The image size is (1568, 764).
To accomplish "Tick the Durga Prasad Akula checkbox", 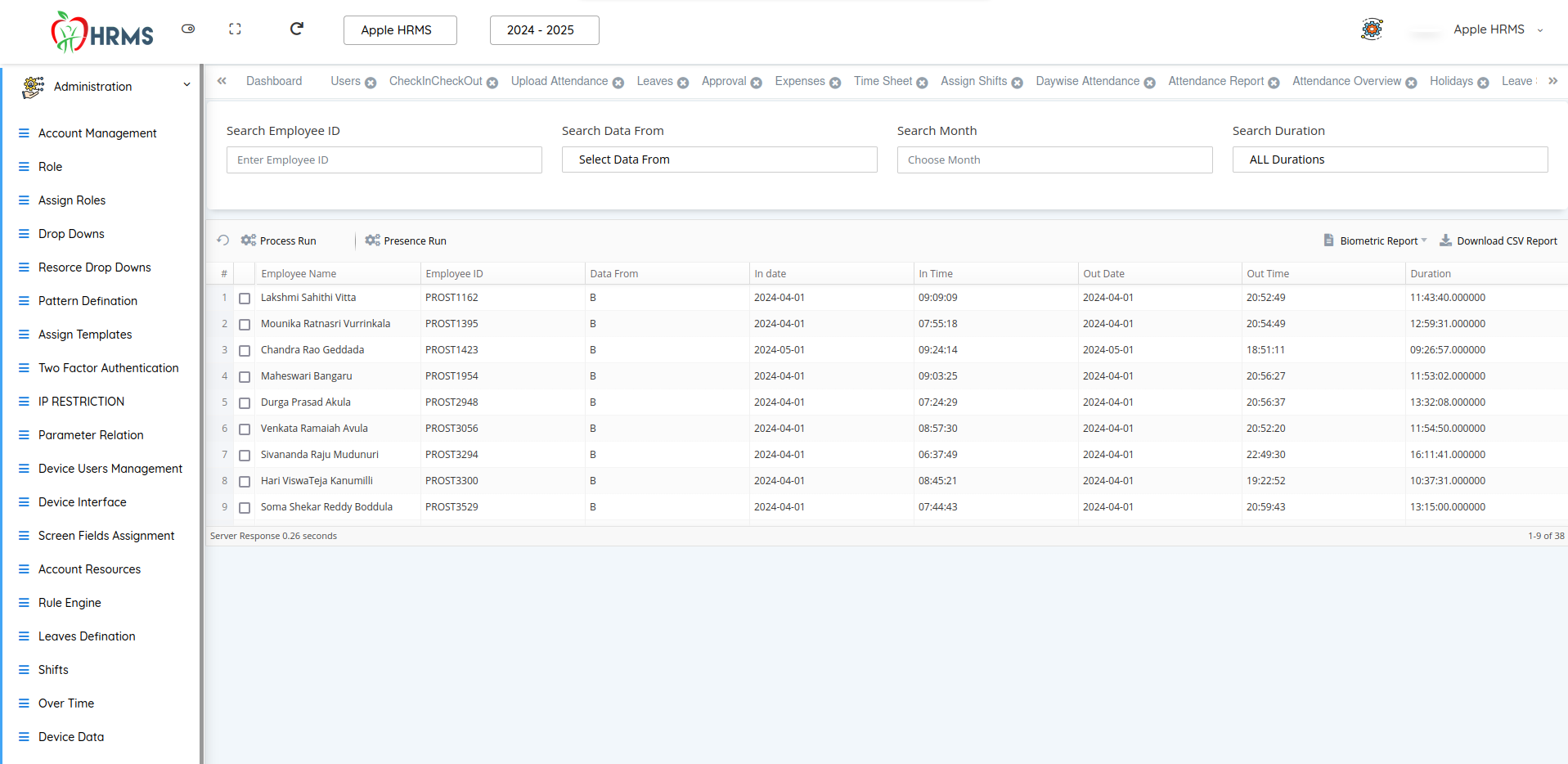I will point(245,403).
